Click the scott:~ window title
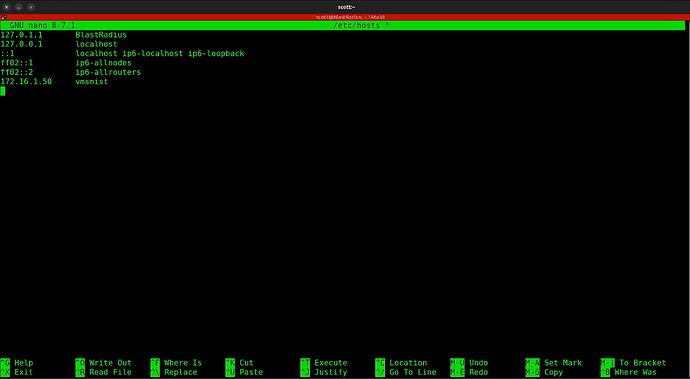The height and width of the screenshot is (379, 690). click(346, 7)
